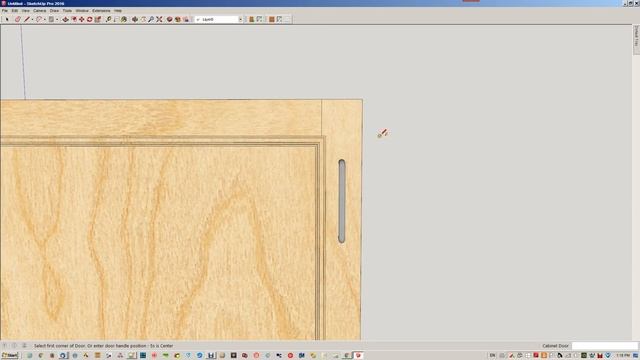Choose the Arc tool
Image resolution: width=640 pixels, height=360 pixels.
tap(39, 19)
